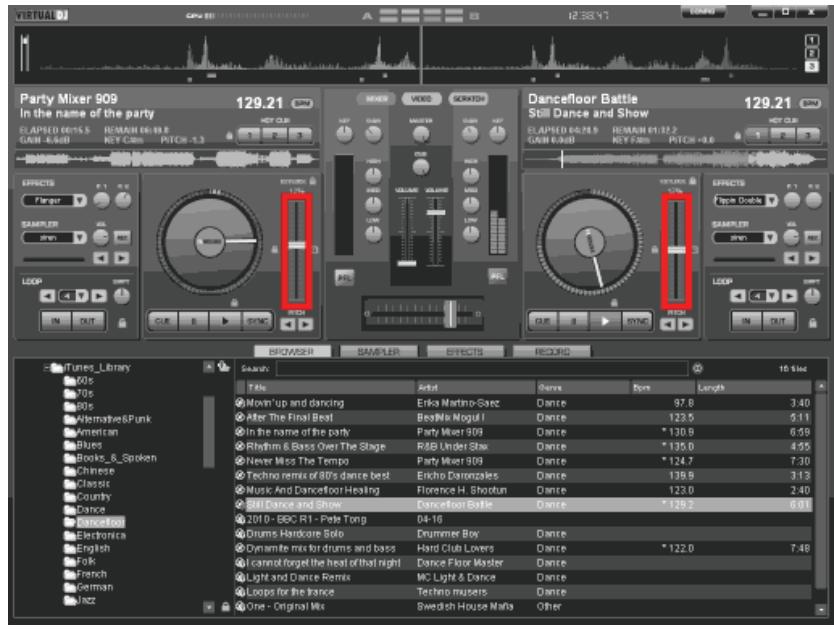Toggle the browser folder list lock
The image size is (834, 629).
pyautogui.click(x=226, y=607)
